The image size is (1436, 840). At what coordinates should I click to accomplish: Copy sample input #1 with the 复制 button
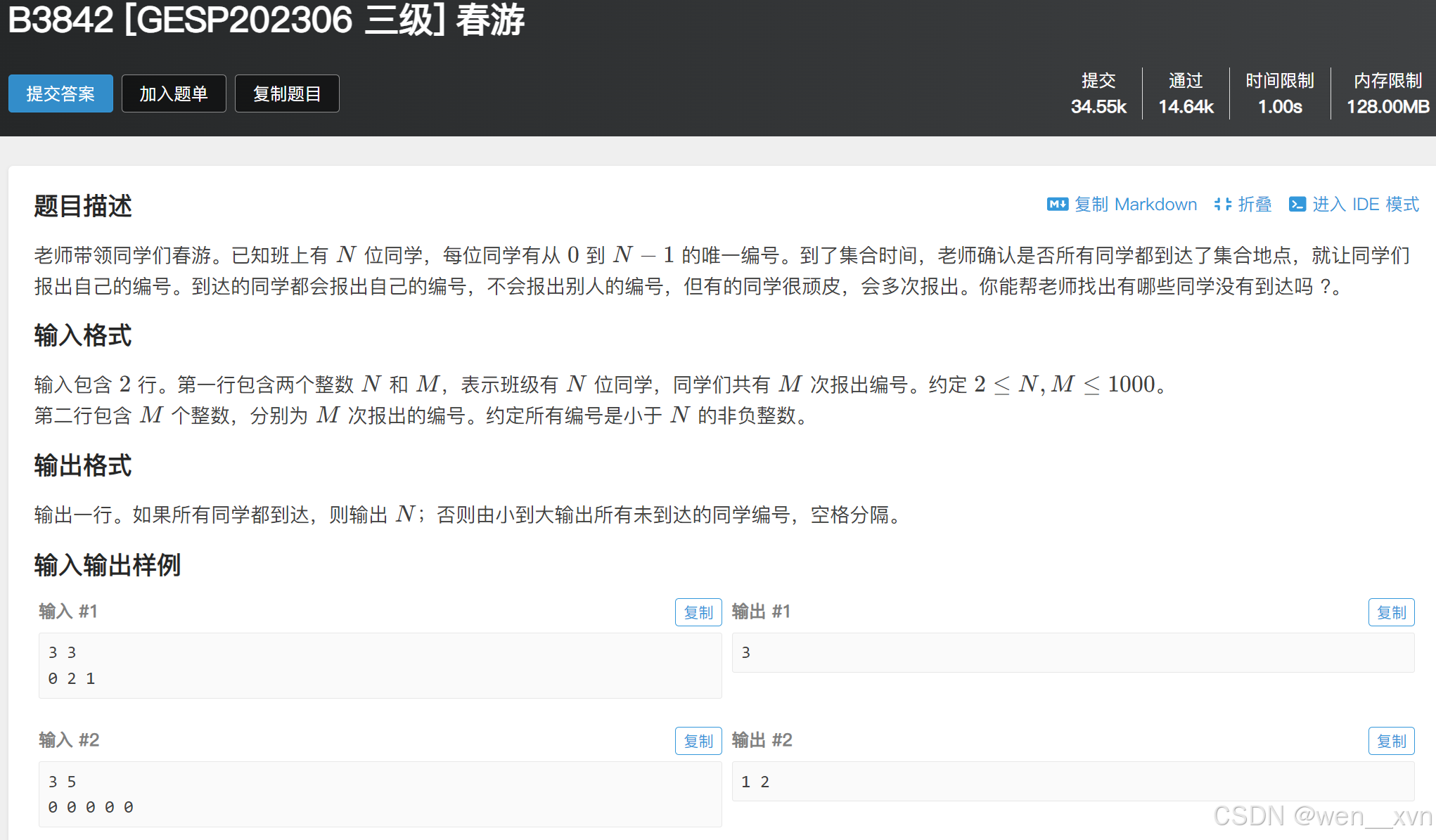pyautogui.click(x=698, y=612)
